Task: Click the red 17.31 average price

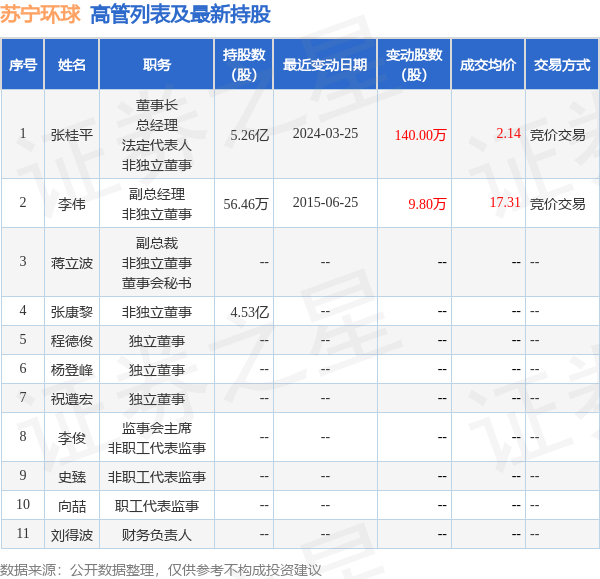Action: (x=505, y=202)
